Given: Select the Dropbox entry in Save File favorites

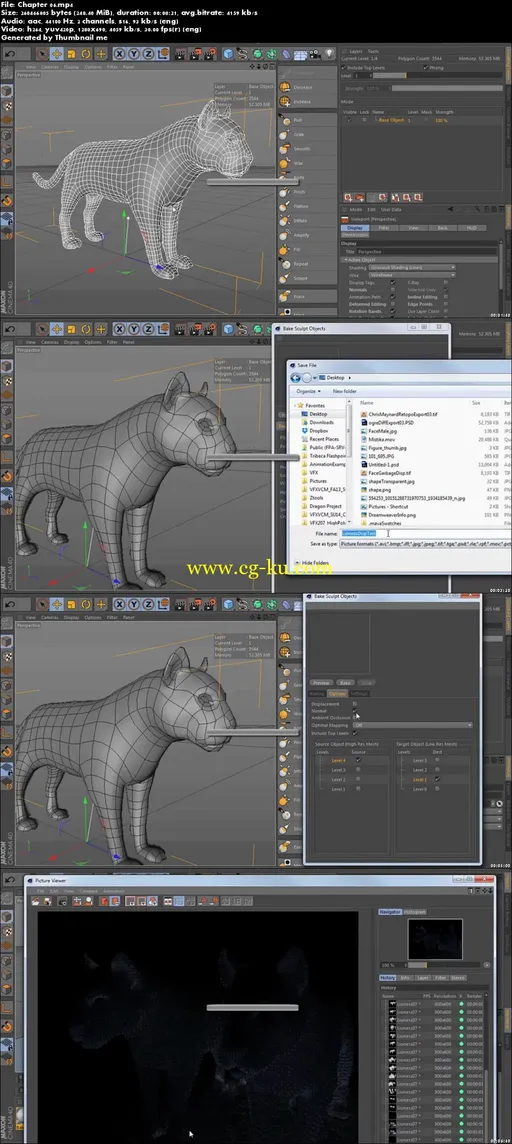Looking at the screenshot, I should click(318, 430).
